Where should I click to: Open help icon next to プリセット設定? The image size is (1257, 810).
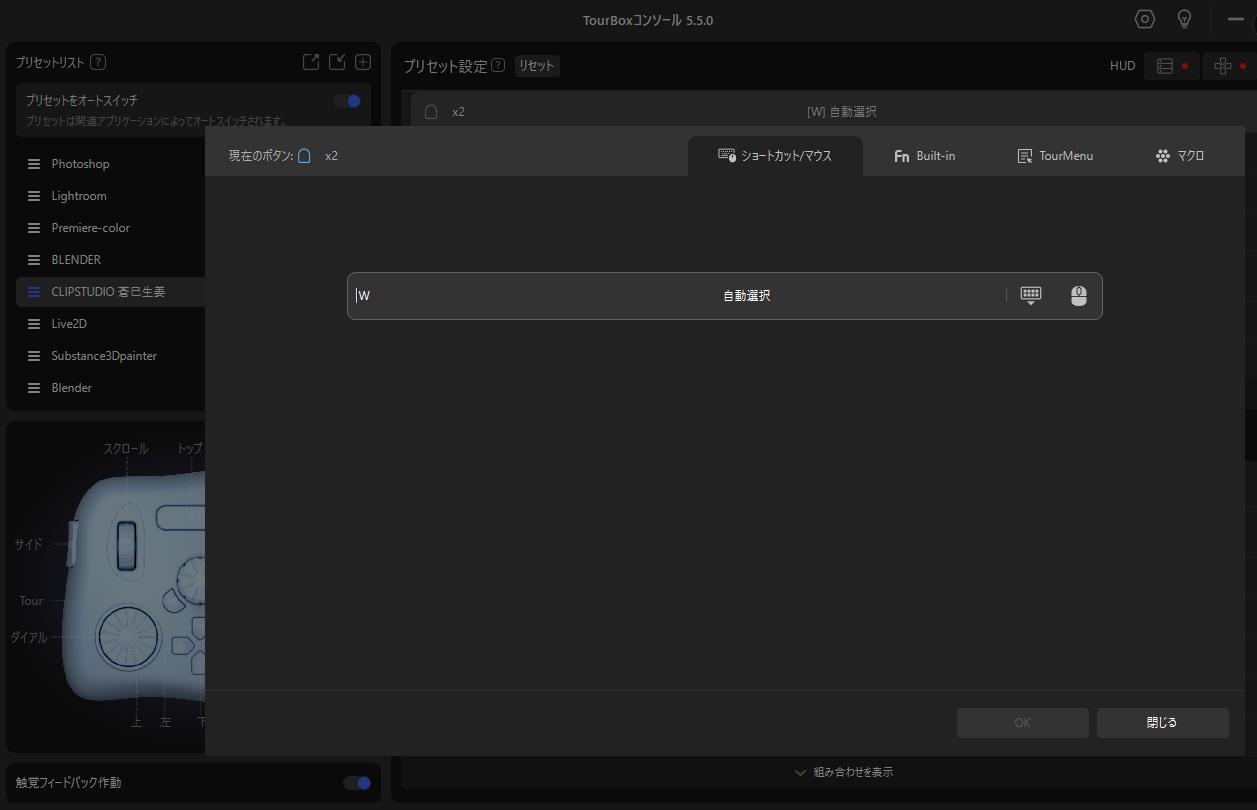[498, 66]
